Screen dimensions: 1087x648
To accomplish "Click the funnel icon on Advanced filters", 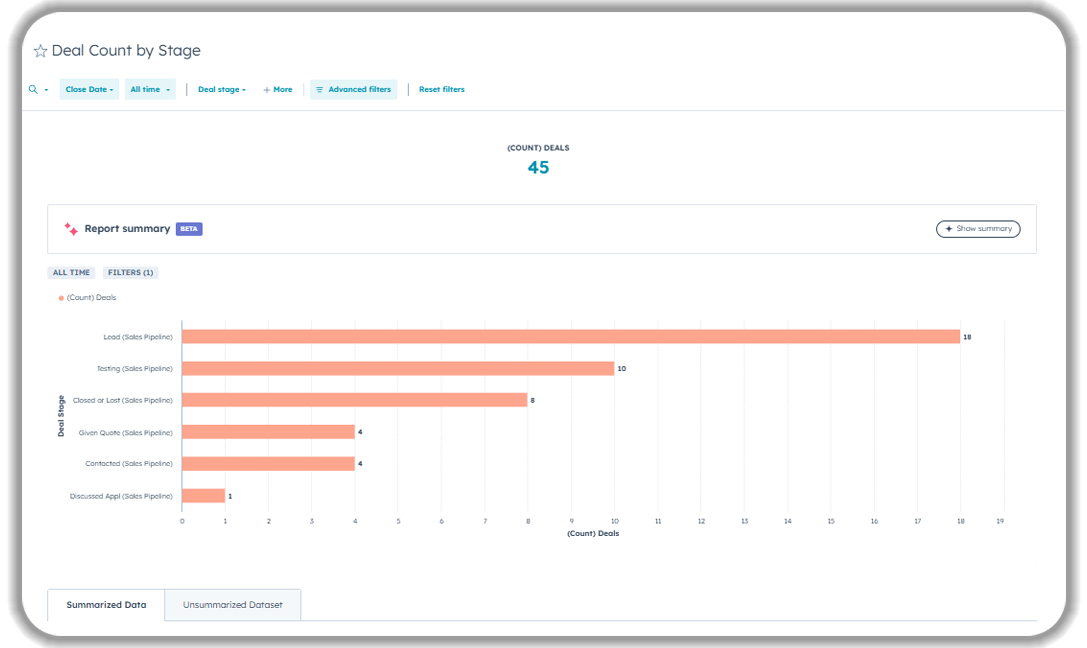I will tap(319, 89).
